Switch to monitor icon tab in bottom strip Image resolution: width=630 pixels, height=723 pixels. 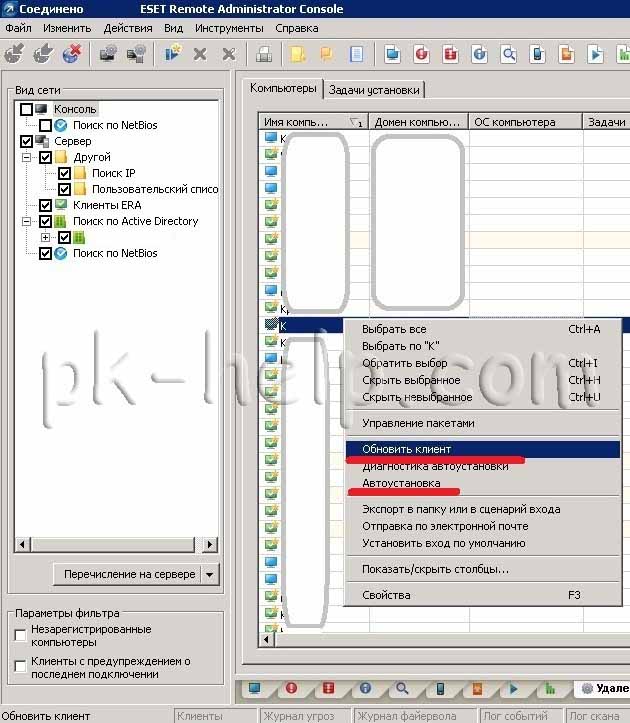[x=255, y=688]
